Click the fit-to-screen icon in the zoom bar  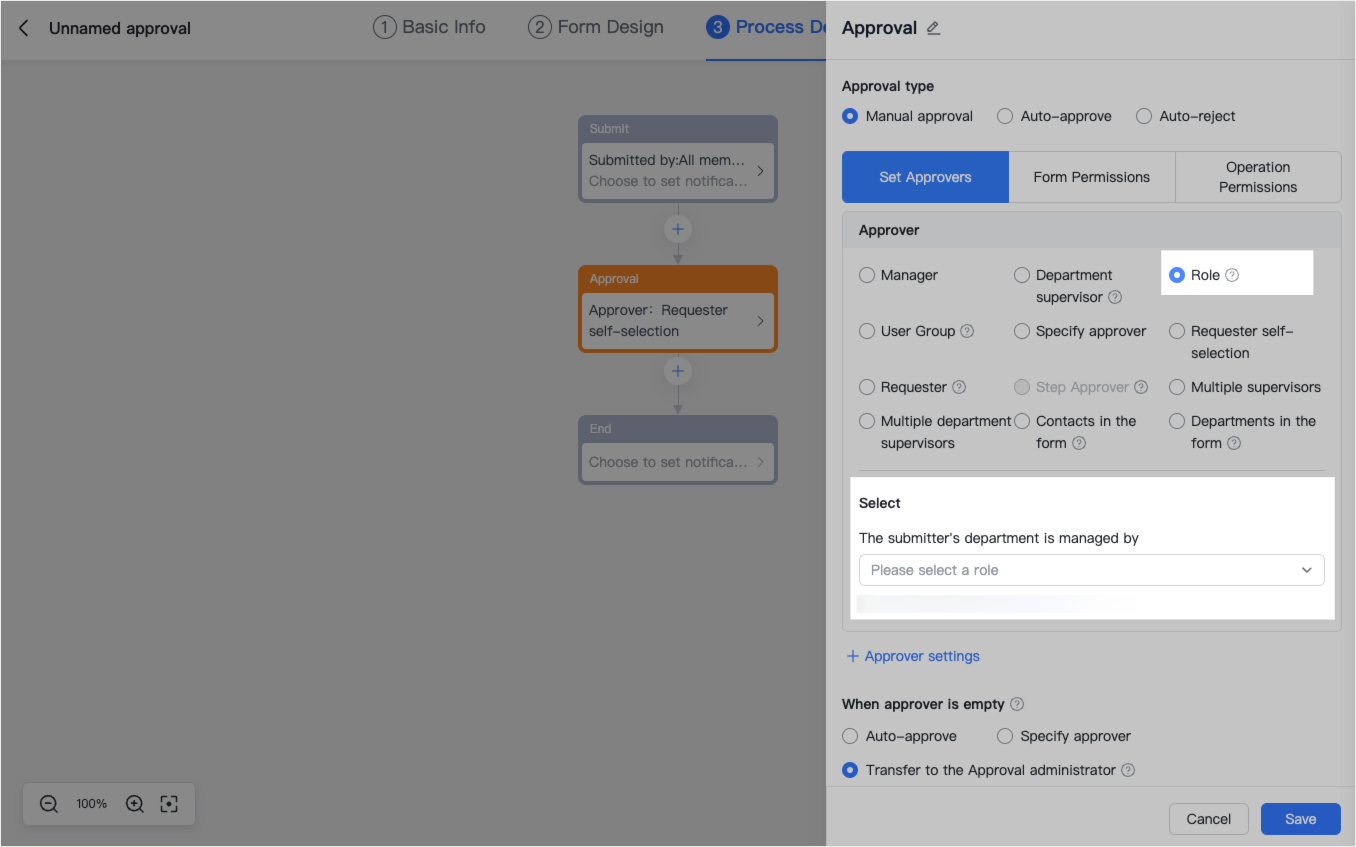[168, 803]
